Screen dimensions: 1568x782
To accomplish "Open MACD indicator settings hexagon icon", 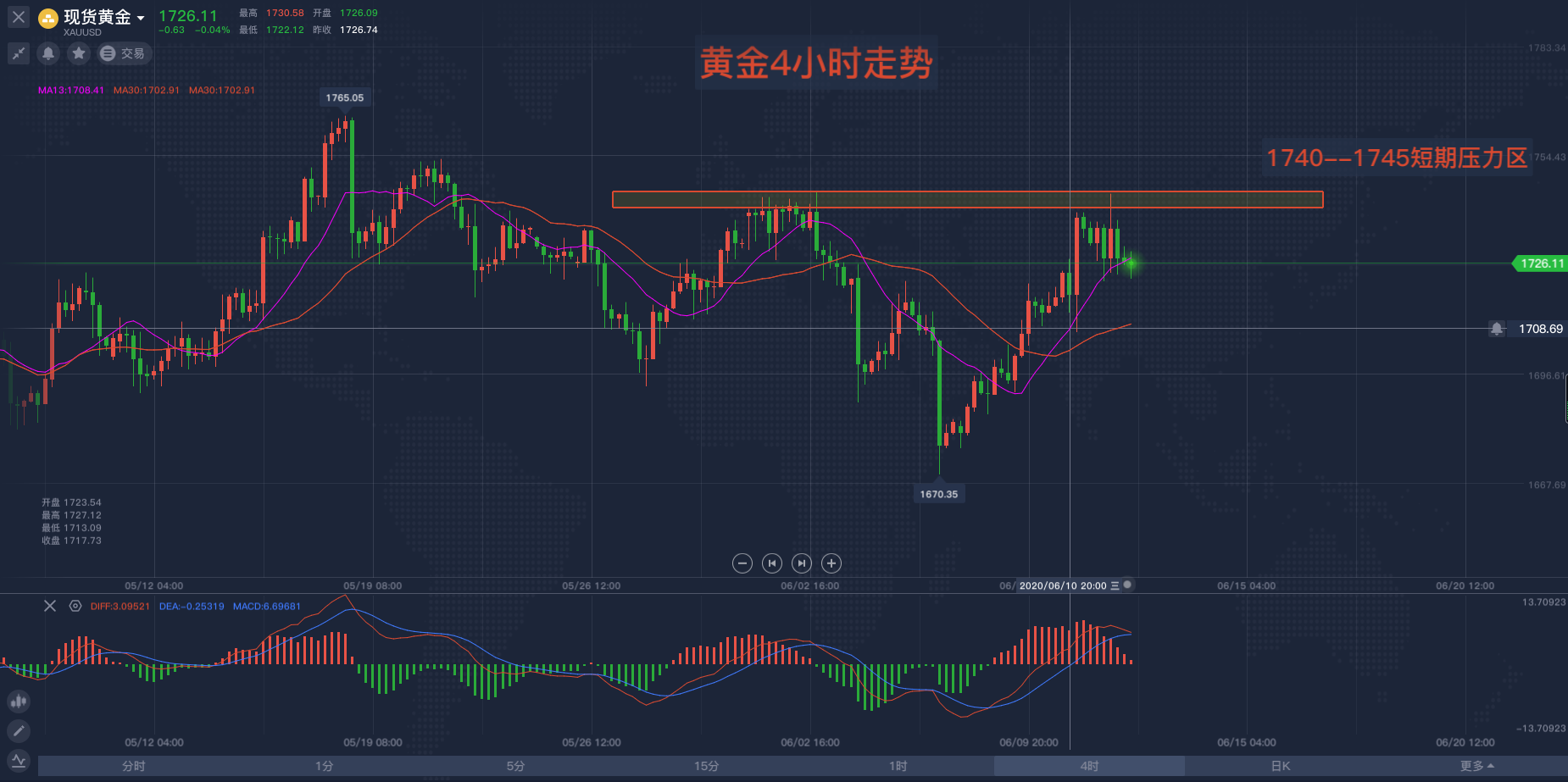I will click(x=75, y=606).
